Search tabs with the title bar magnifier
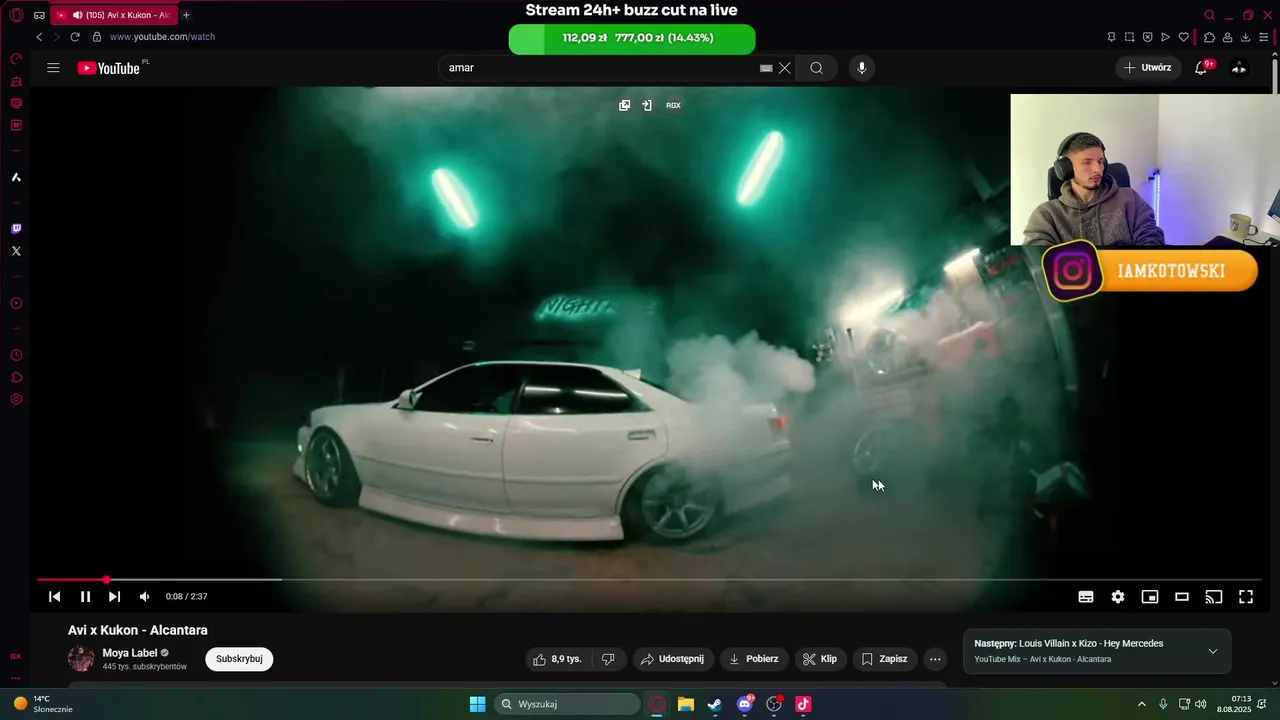Screen dimensions: 1280x720 click(x=1209, y=15)
